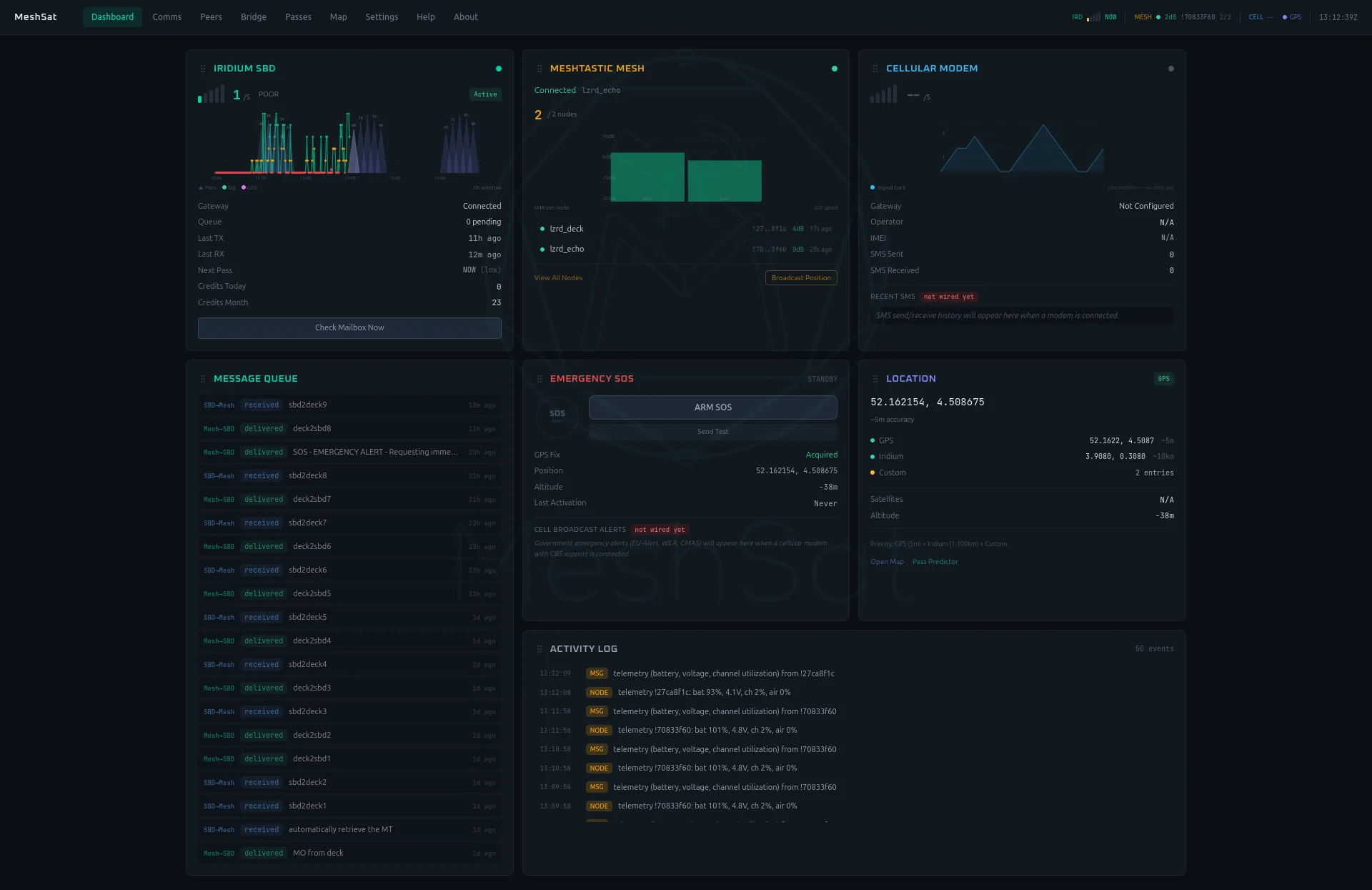Switch to the Comms navigation tab
Screen dimensions: 1372x890
(166, 16)
